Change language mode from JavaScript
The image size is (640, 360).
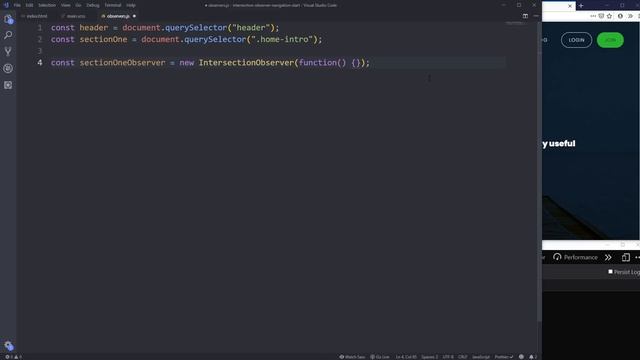tap(481, 357)
